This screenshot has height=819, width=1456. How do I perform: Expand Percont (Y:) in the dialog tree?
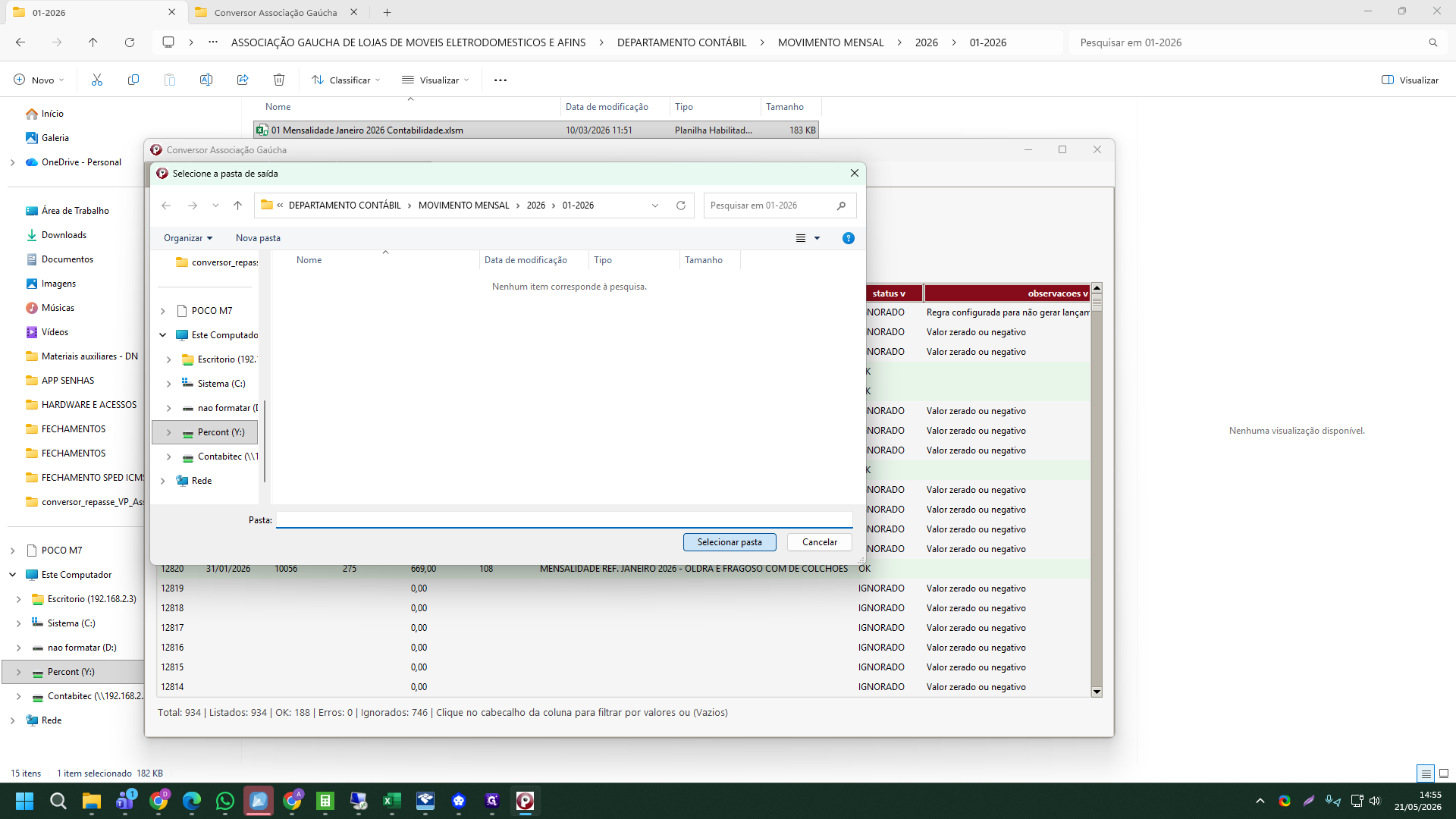(x=168, y=432)
